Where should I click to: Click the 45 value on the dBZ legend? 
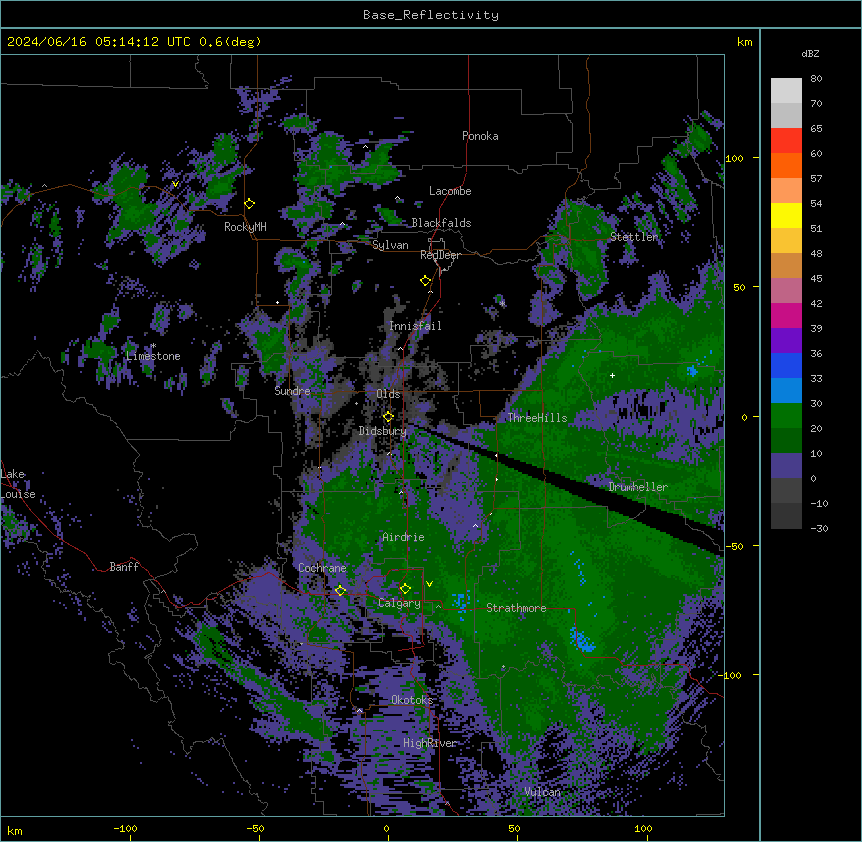816,278
